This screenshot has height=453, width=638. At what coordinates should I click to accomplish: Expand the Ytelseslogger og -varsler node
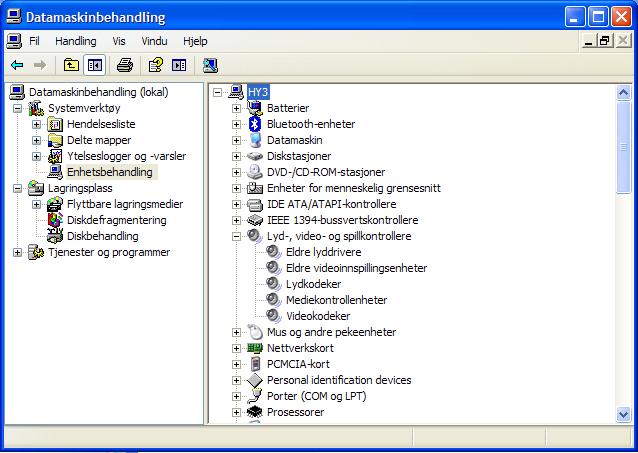coord(37,156)
